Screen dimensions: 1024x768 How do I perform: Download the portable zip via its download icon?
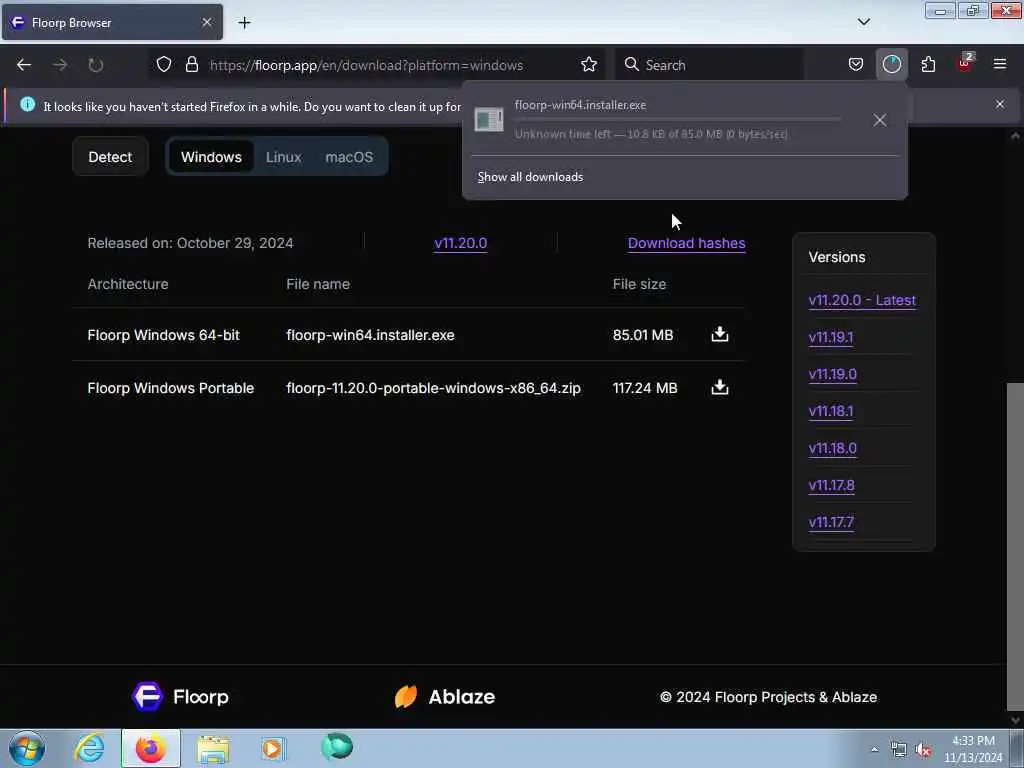[720, 387]
